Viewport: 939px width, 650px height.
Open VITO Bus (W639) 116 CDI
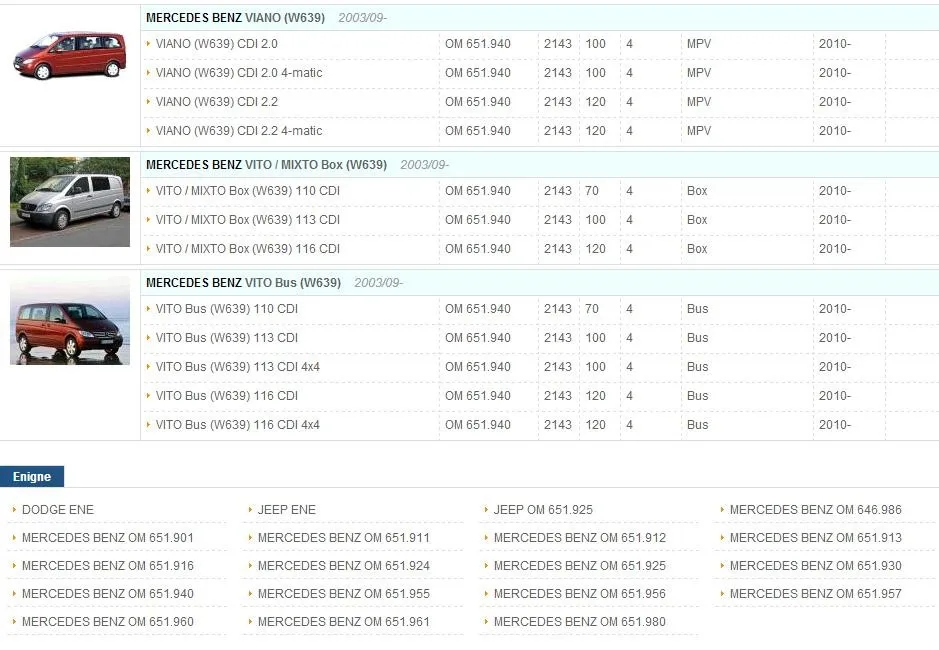point(227,396)
